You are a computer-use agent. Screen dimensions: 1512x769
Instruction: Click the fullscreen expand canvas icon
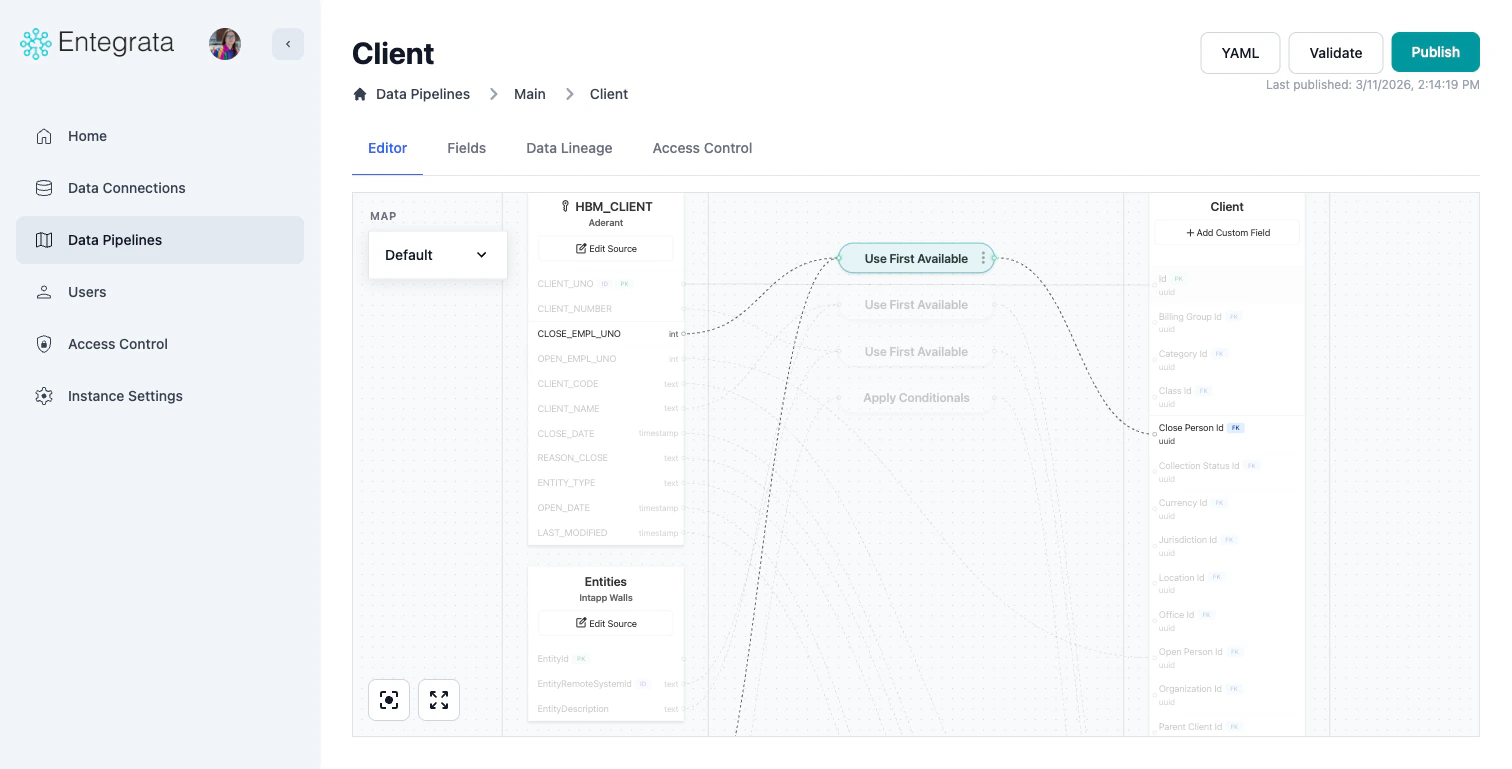pyautogui.click(x=439, y=700)
